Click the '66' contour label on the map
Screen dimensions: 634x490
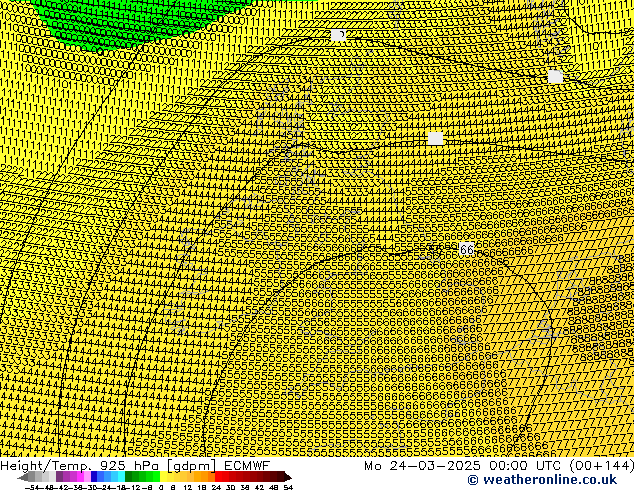(467, 249)
